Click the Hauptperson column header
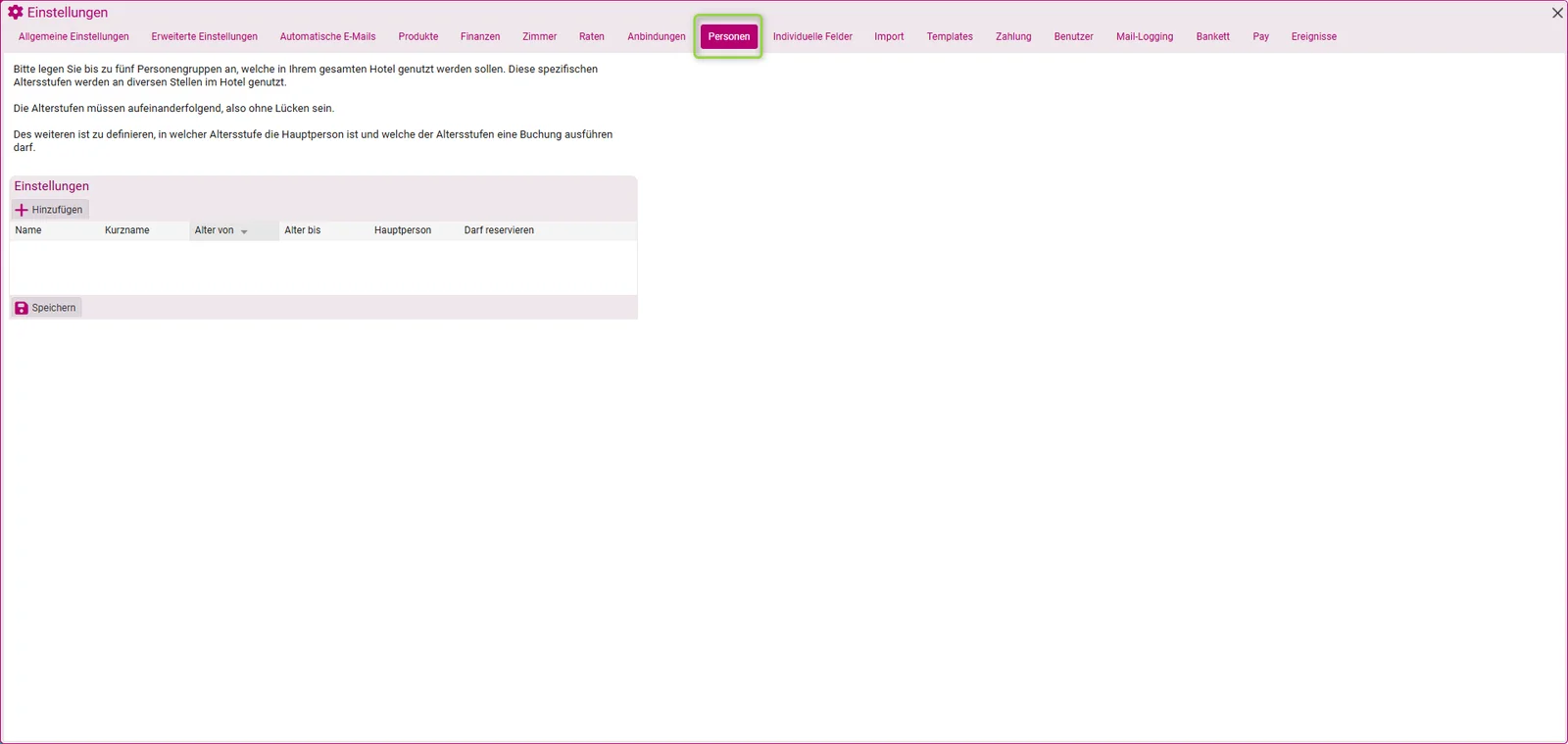Image resolution: width=1568 pixels, height=744 pixels. pos(414,230)
